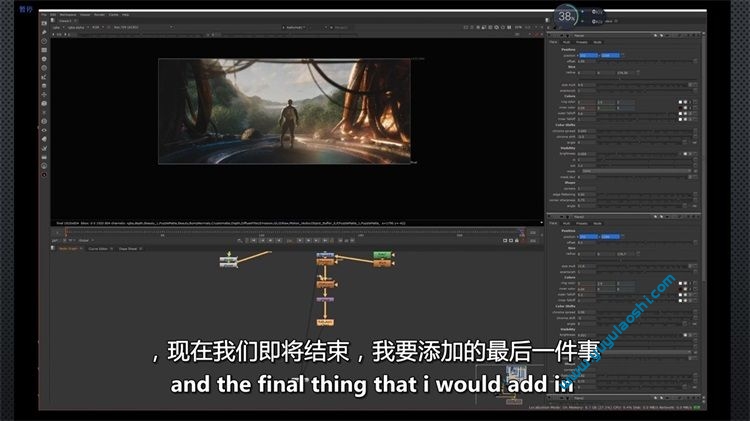The image size is (750, 421).
Task: Open the Filter nodes toolbar icon
Action: (44, 68)
